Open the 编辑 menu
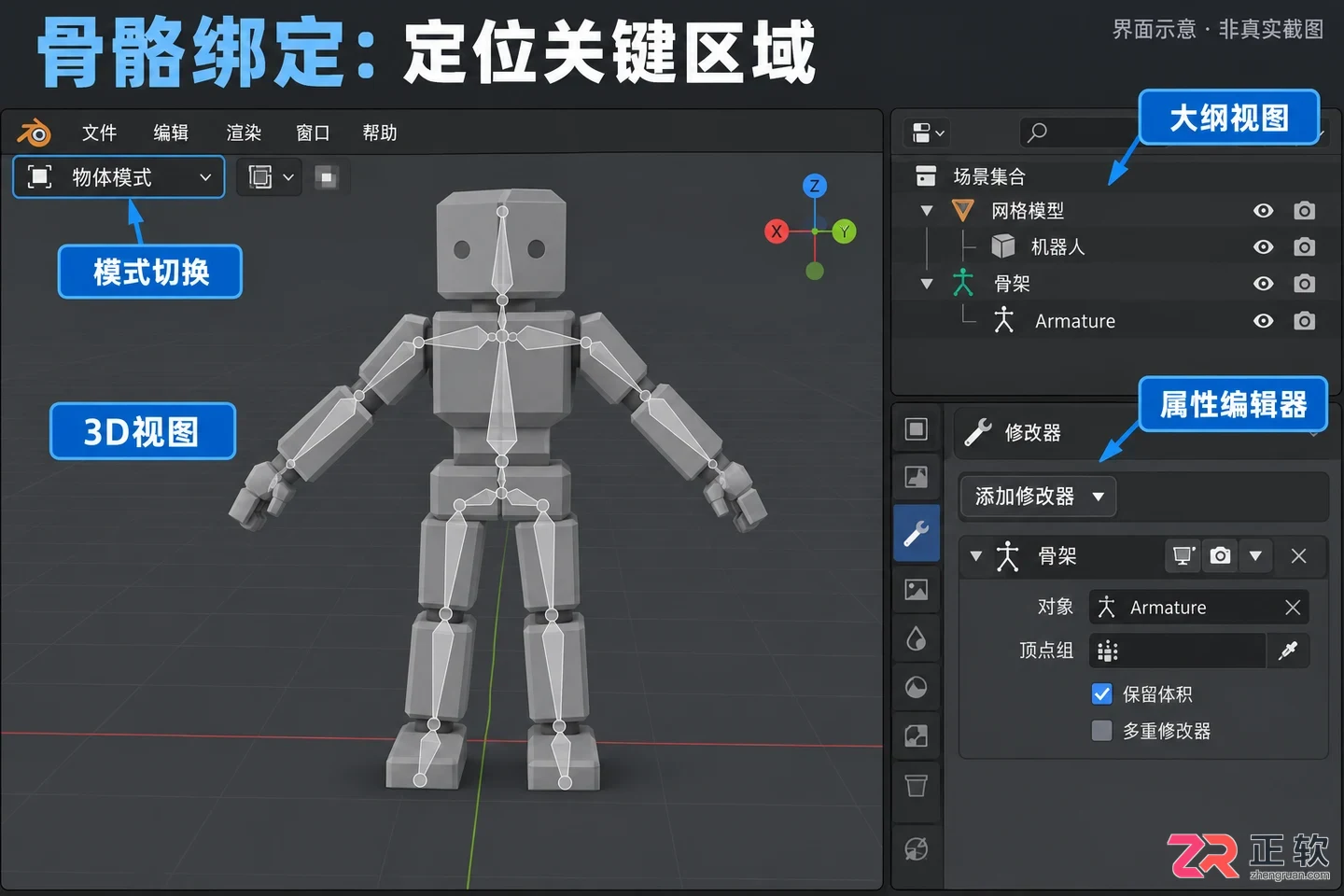Viewport: 1344px width, 896px height. pos(172,133)
